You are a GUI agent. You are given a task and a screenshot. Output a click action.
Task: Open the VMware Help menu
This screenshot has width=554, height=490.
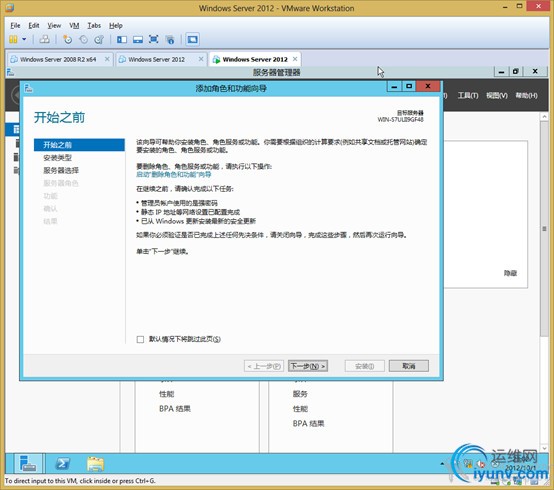(x=116, y=25)
